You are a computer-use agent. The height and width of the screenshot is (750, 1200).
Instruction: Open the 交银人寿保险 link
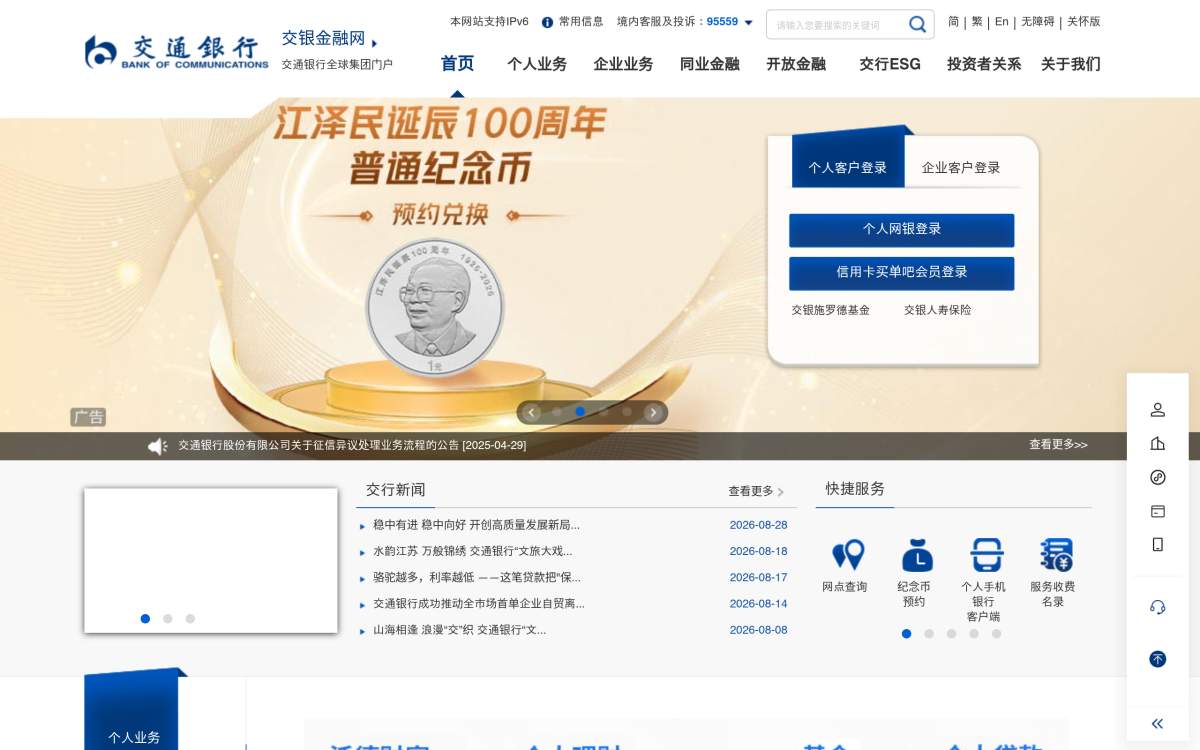click(x=938, y=310)
